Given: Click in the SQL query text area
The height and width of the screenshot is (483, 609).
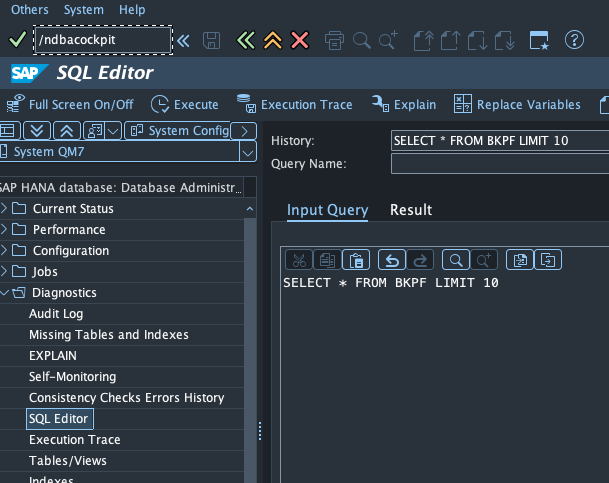Looking at the screenshot, I should [445, 377].
